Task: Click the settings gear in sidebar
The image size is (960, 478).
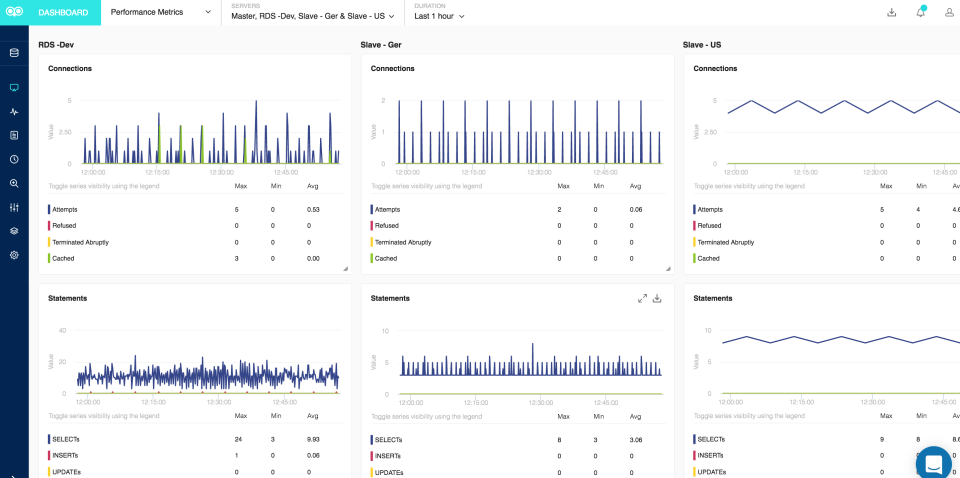Action: tap(14, 255)
